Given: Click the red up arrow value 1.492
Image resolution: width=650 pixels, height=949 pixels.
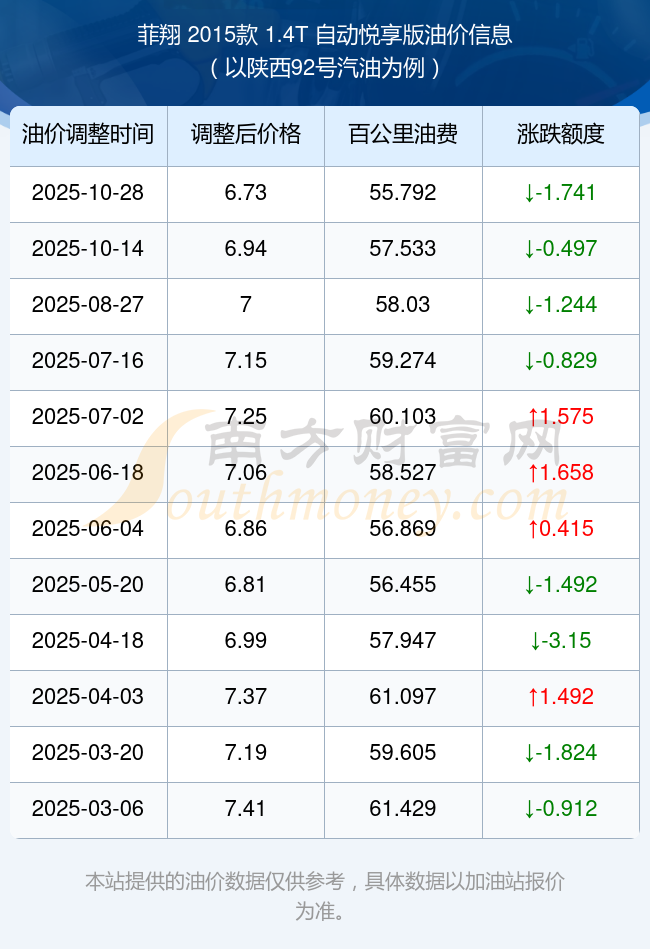Looking at the screenshot, I should click(560, 696).
